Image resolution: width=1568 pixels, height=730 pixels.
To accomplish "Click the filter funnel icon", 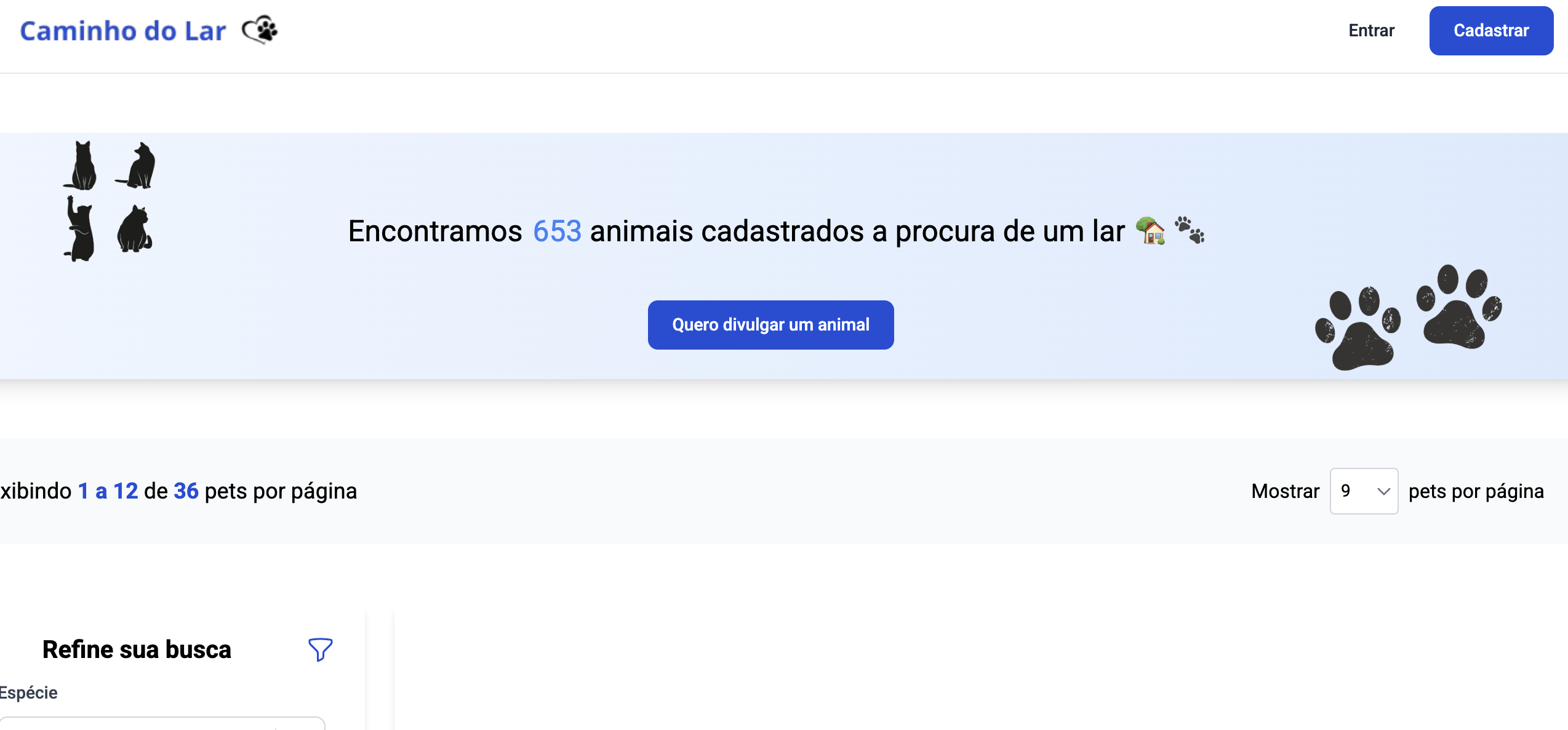I will pyautogui.click(x=320, y=649).
